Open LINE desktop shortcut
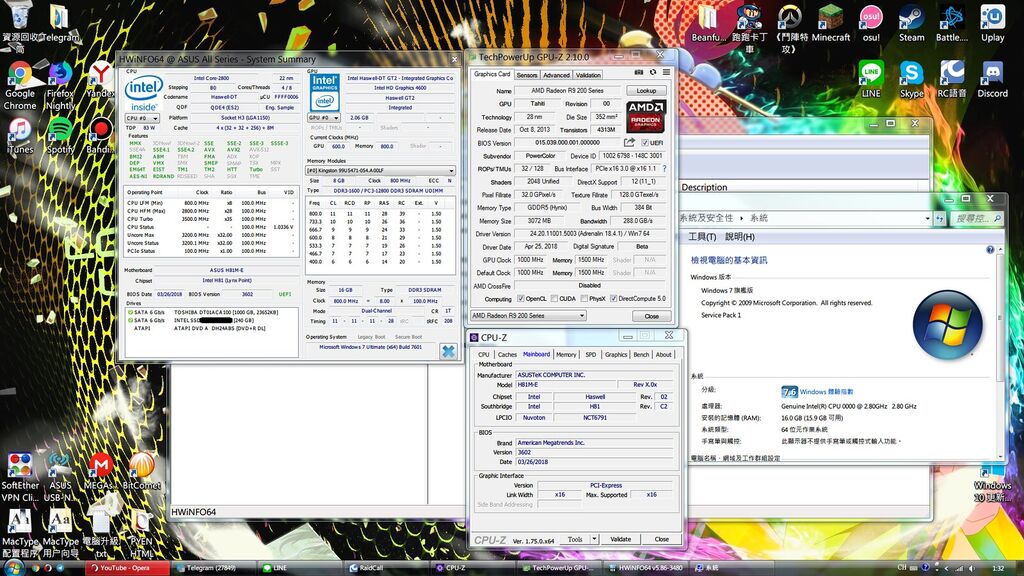1024x576 pixels. (x=871, y=80)
